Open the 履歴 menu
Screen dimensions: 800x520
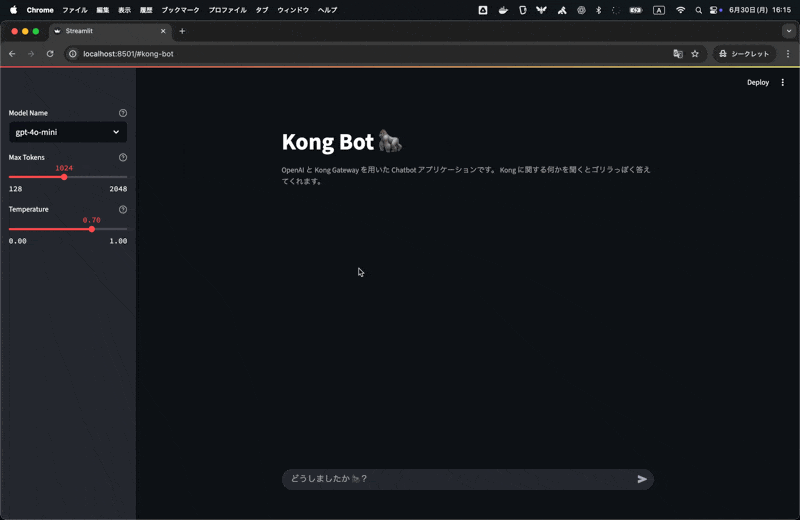click(146, 10)
